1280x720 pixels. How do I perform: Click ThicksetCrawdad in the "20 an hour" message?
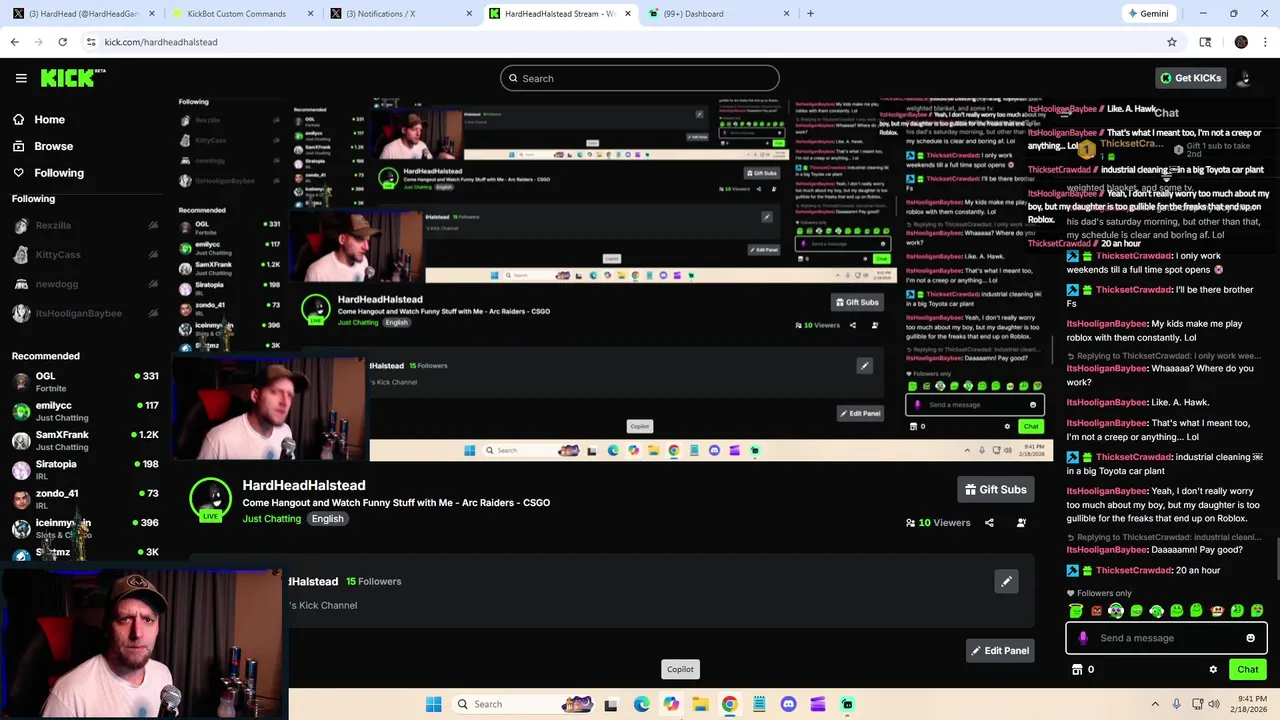(x=1133, y=570)
